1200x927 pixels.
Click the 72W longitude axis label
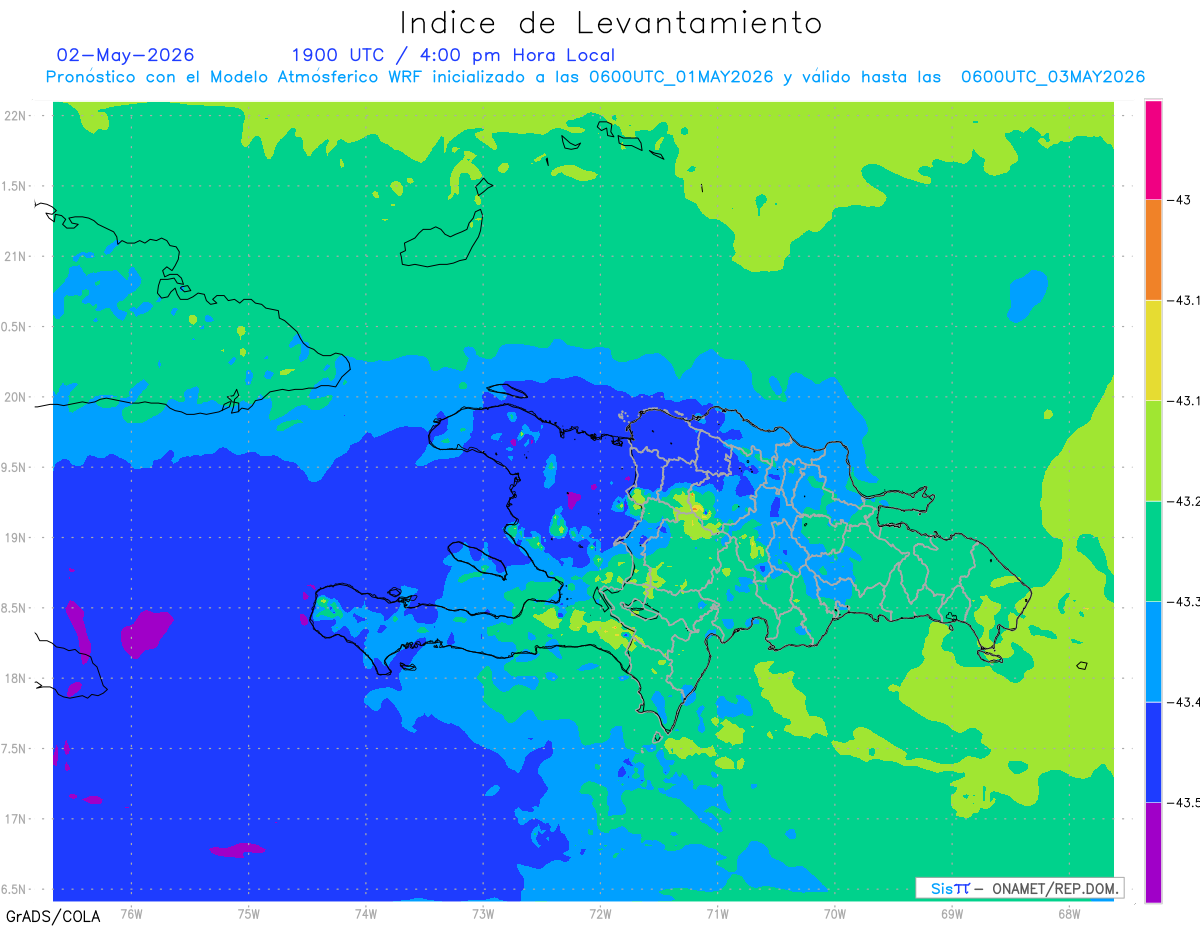pos(600,913)
